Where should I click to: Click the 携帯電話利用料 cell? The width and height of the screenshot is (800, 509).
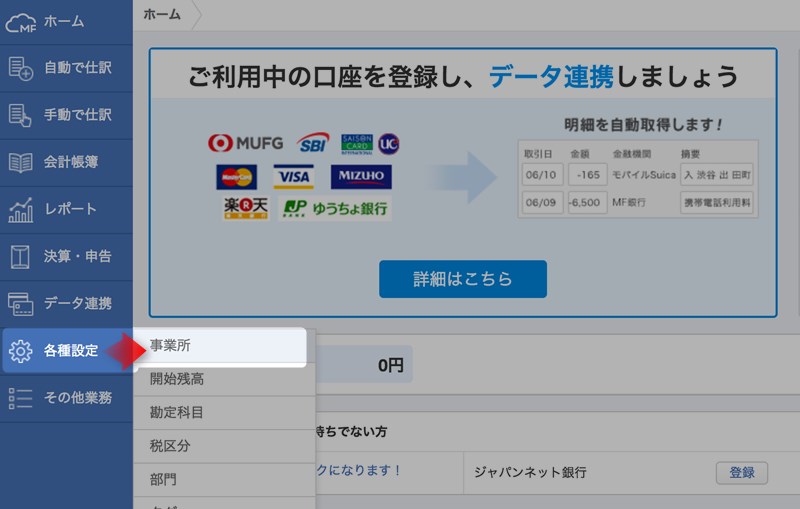pyautogui.click(x=717, y=202)
